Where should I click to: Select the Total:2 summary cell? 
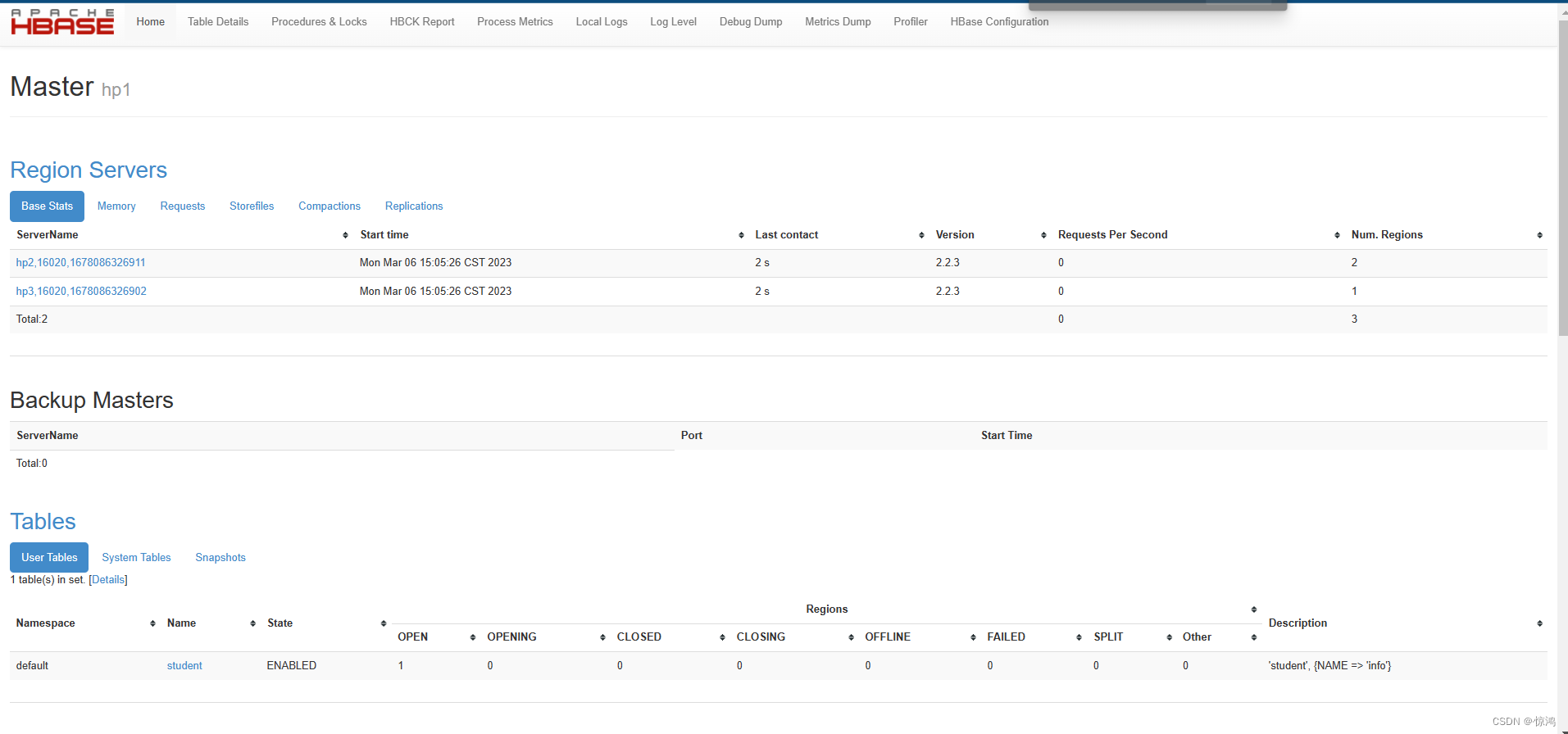pyautogui.click(x=32, y=319)
